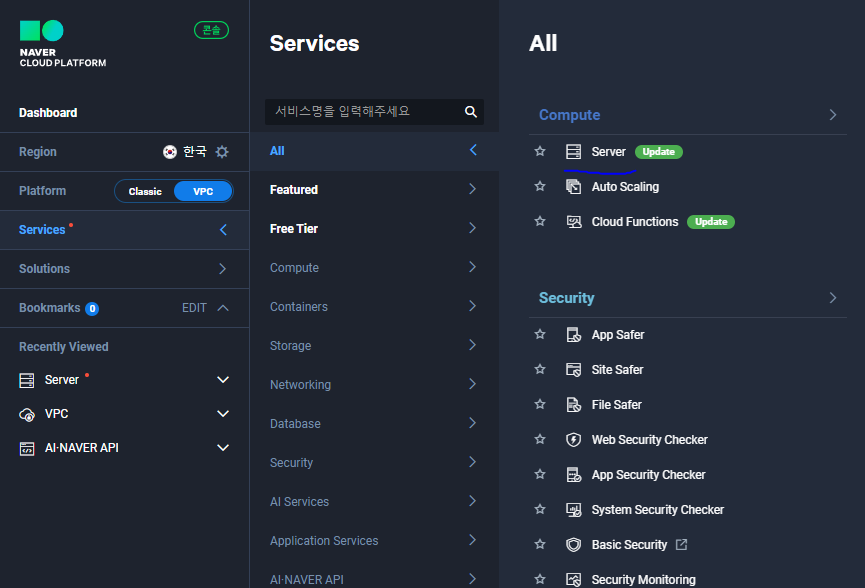The image size is (865, 588).
Task: Bookmark Cloud Functions with its star
Action: (540, 221)
